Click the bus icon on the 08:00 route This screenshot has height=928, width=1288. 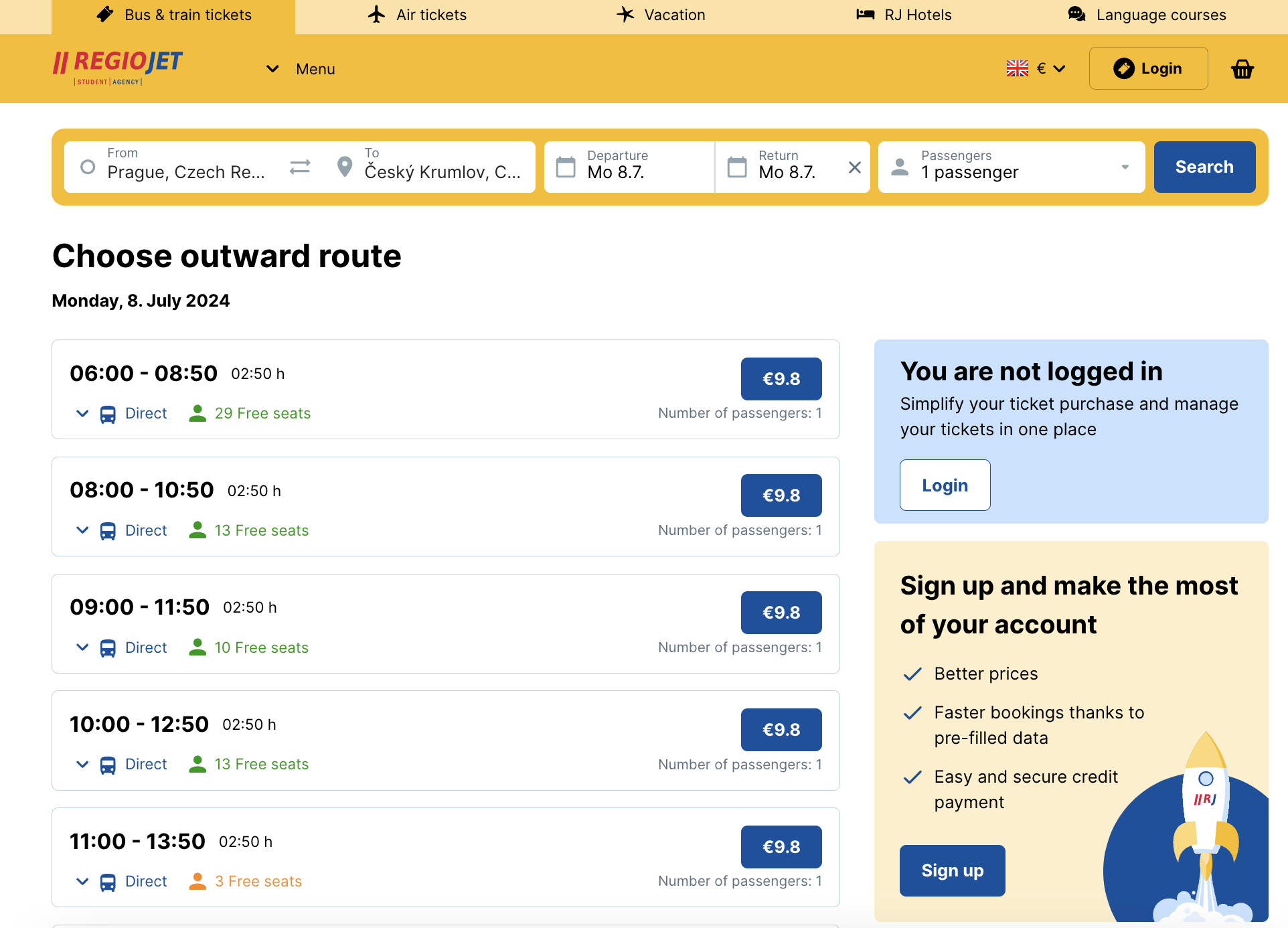tap(108, 532)
